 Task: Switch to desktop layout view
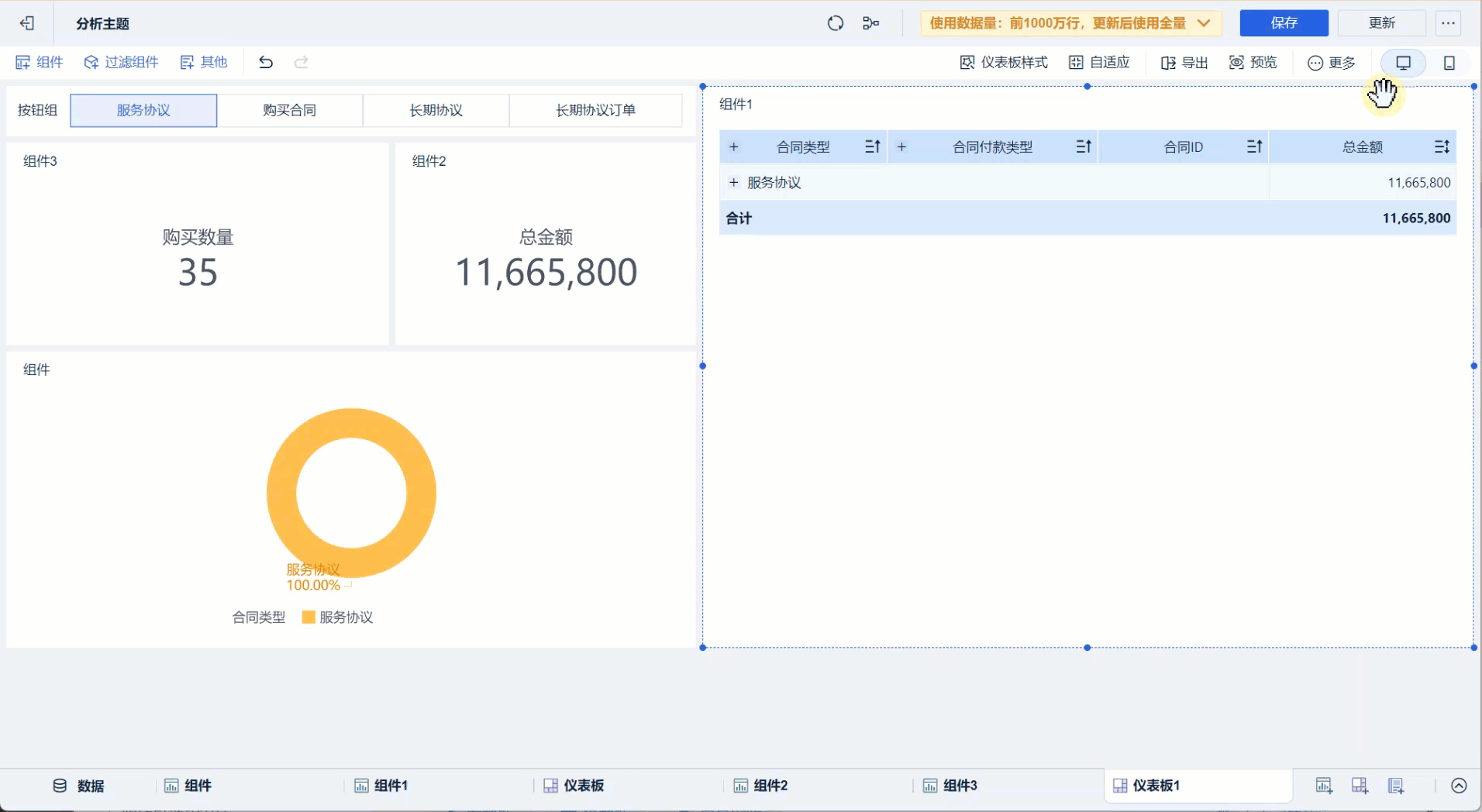tap(1403, 63)
